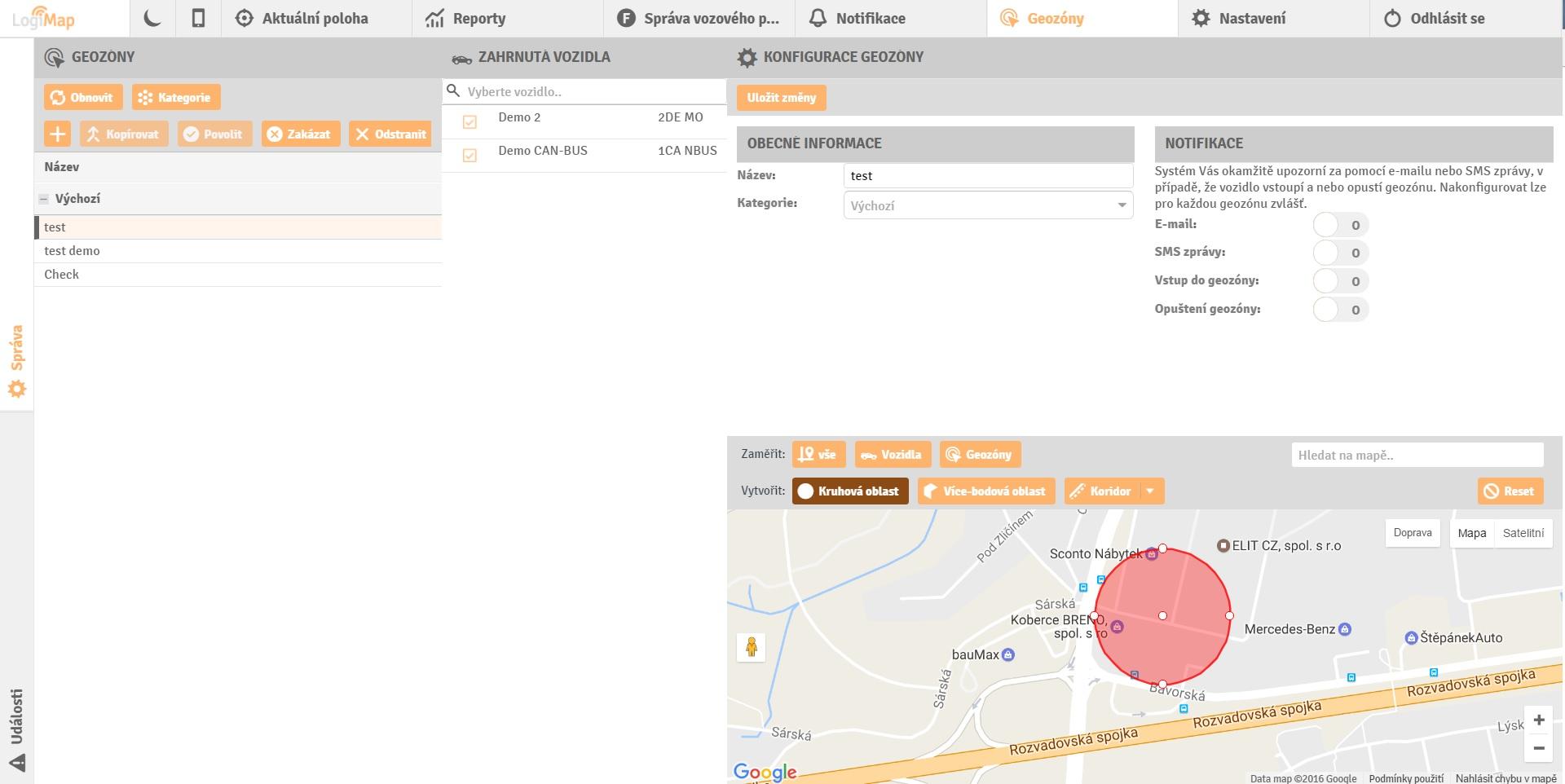
Task: Switch map to Mapa view
Action: [1472, 533]
